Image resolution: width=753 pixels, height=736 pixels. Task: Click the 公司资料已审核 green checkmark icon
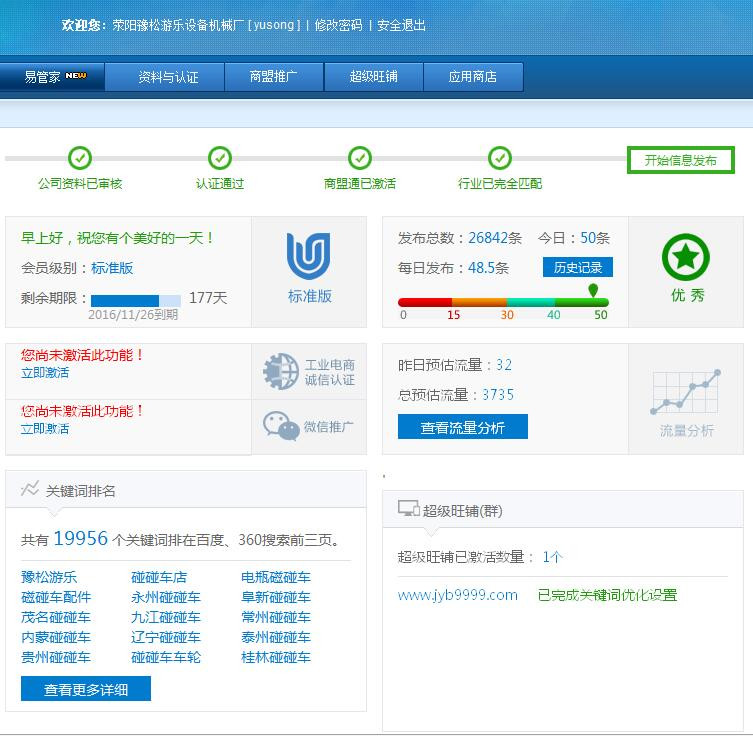pos(80,158)
